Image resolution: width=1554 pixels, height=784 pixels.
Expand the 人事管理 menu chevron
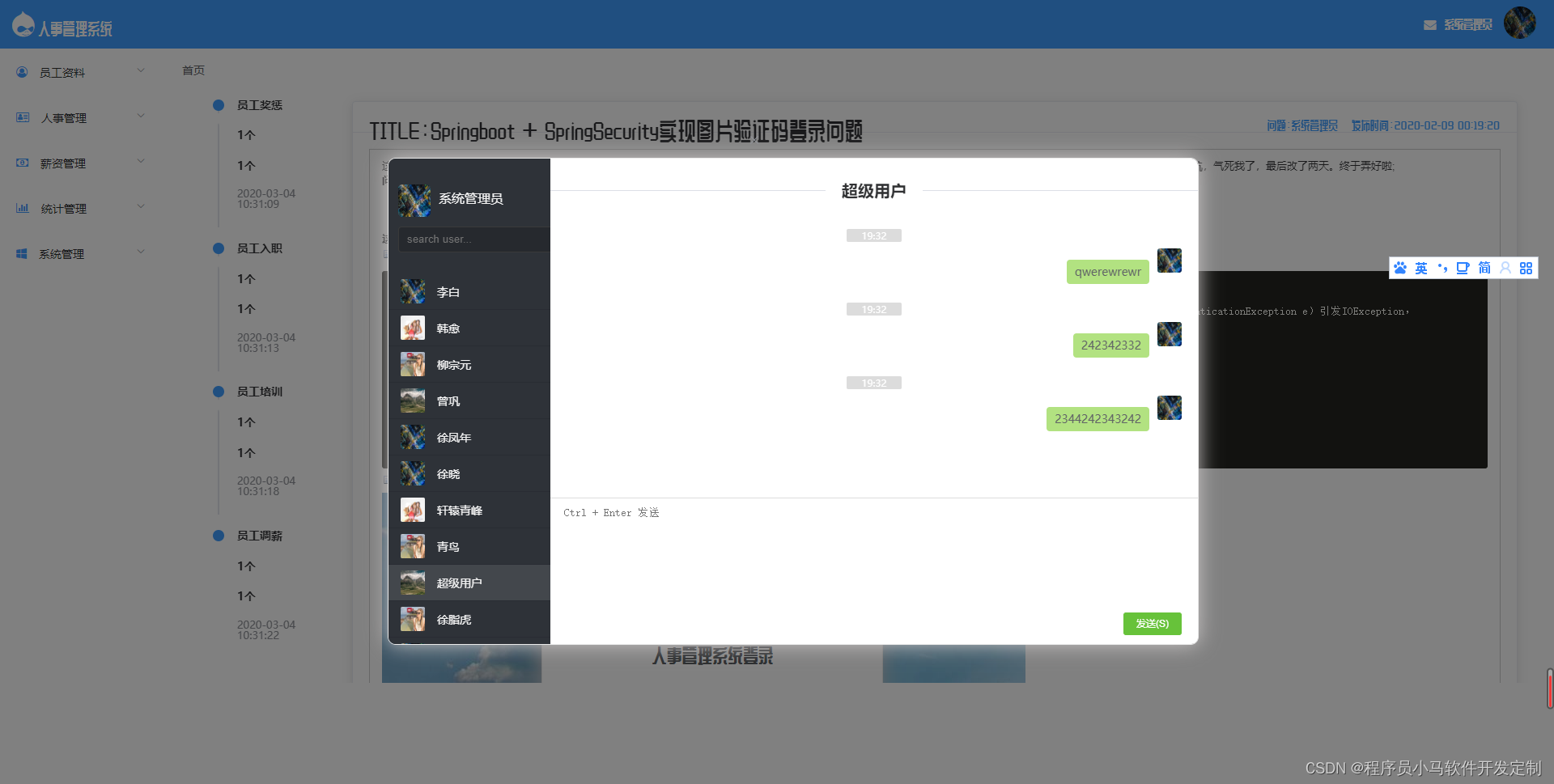tap(141, 116)
